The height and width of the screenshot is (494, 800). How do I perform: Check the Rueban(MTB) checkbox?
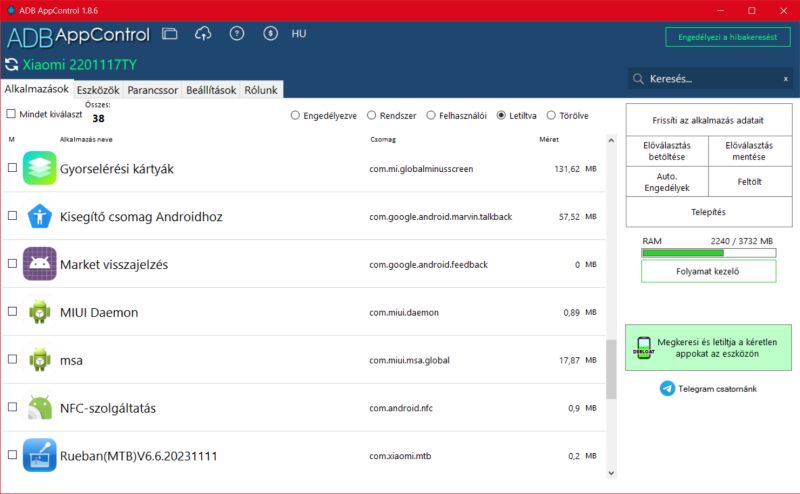[12, 455]
